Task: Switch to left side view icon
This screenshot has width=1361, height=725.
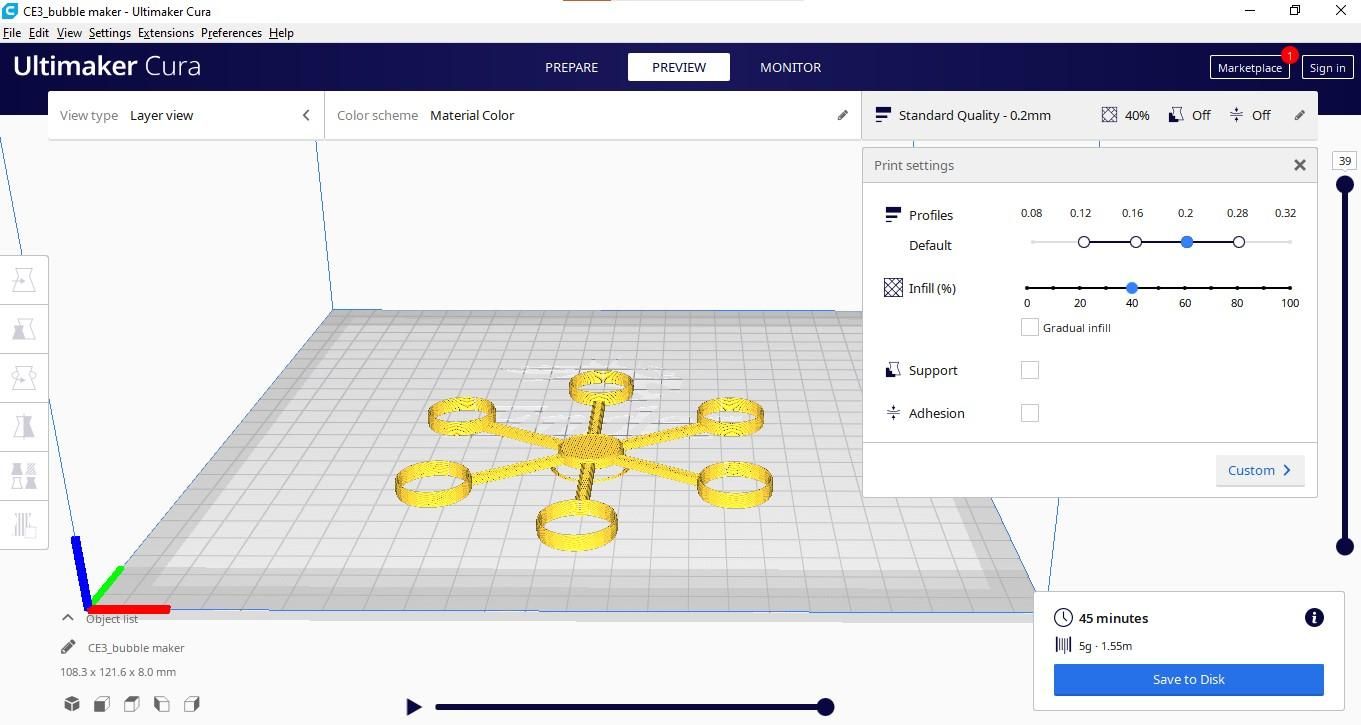Action: (x=162, y=704)
